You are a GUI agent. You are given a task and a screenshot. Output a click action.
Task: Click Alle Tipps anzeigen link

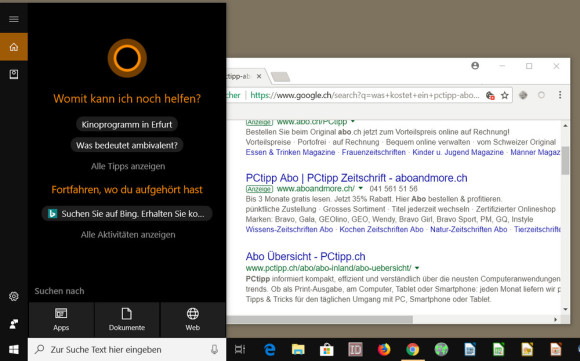pyautogui.click(x=128, y=166)
